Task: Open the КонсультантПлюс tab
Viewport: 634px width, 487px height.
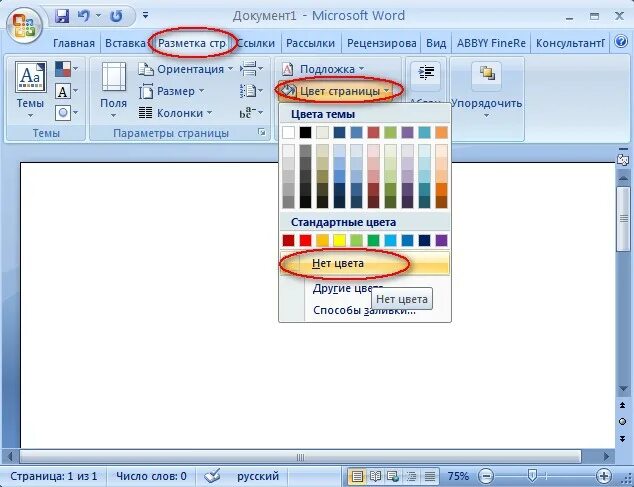Action: (570, 43)
